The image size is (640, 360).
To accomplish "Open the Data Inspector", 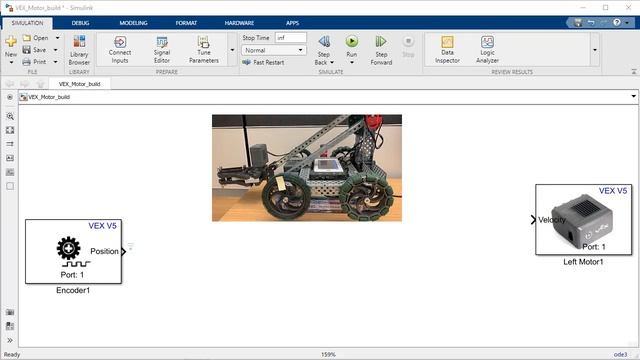I will click(x=447, y=49).
